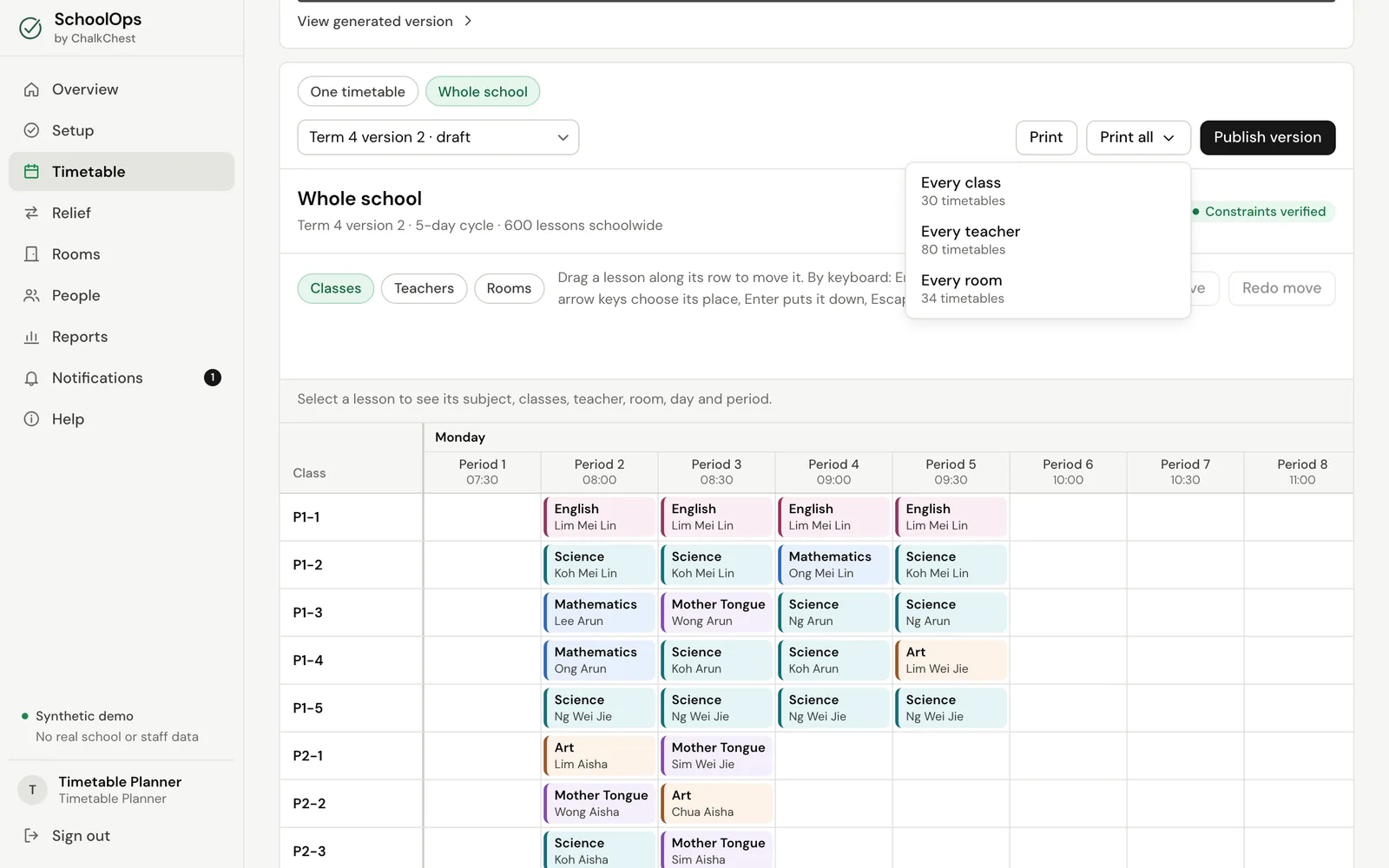Click the Rooms door icon

[31, 254]
